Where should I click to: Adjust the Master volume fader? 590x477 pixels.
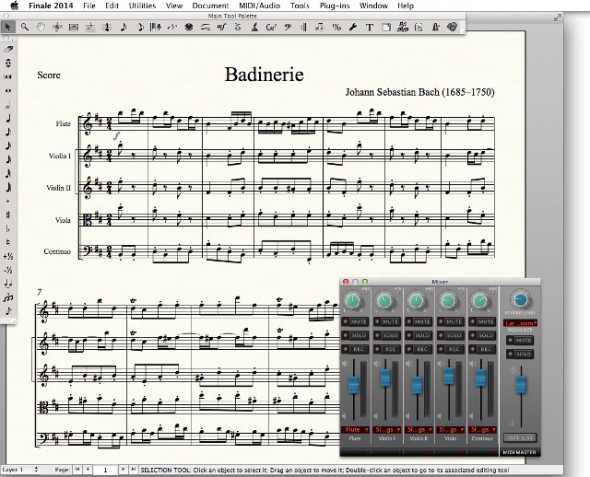point(521,385)
